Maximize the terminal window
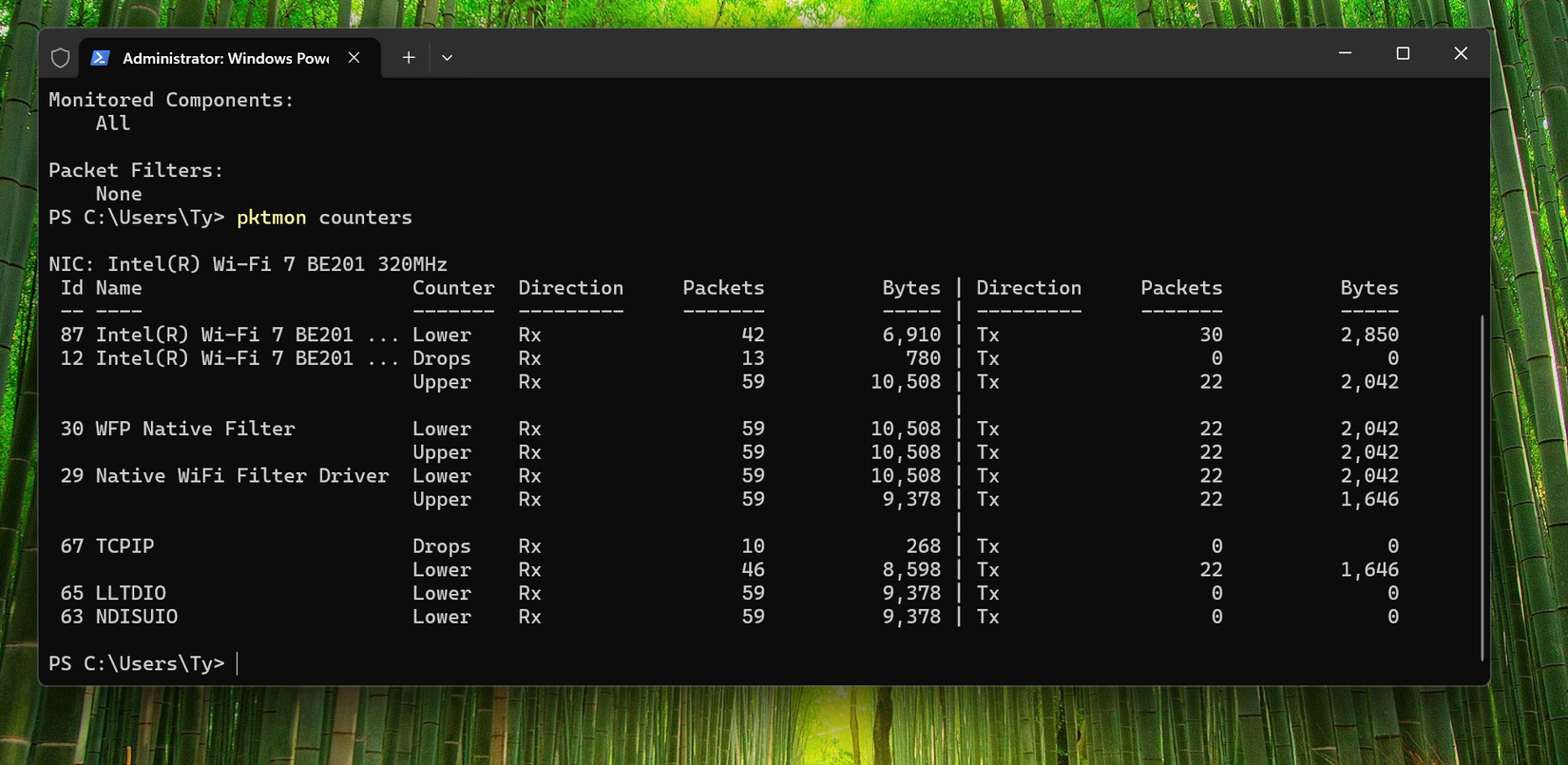 (x=1403, y=54)
